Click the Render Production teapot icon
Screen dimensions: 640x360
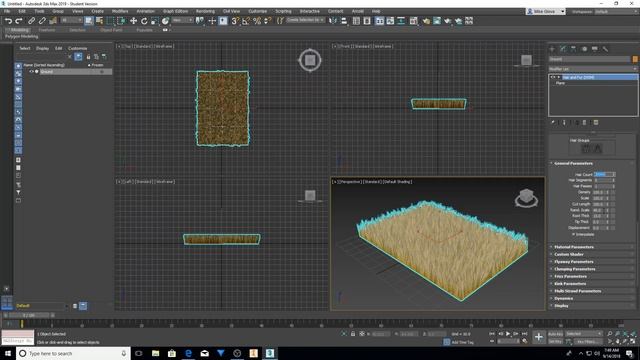pyautogui.click(x=448, y=21)
